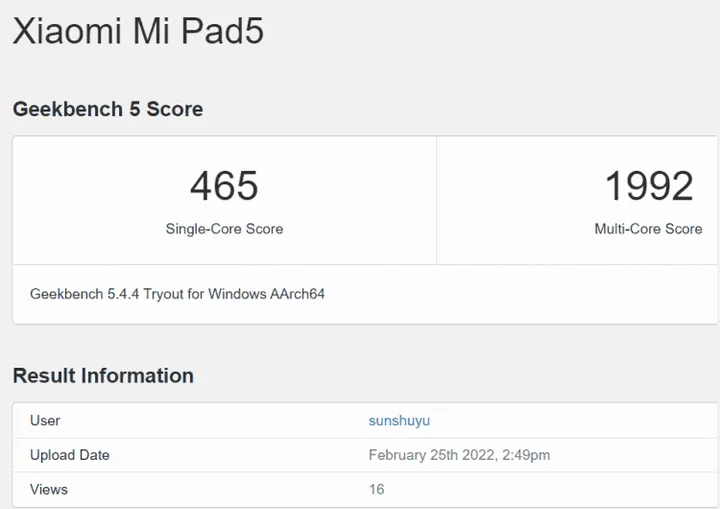Click the 465 single-core score number
The image size is (720, 509).
pos(224,186)
